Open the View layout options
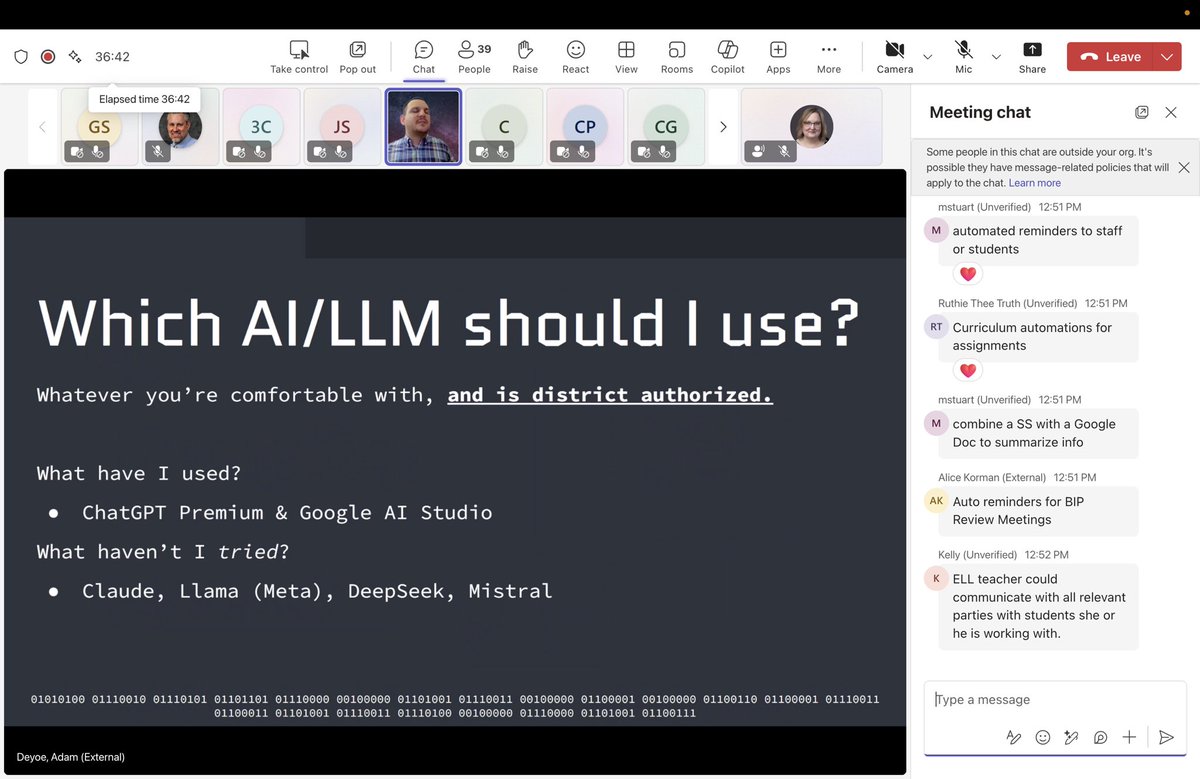 pos(626,57)
